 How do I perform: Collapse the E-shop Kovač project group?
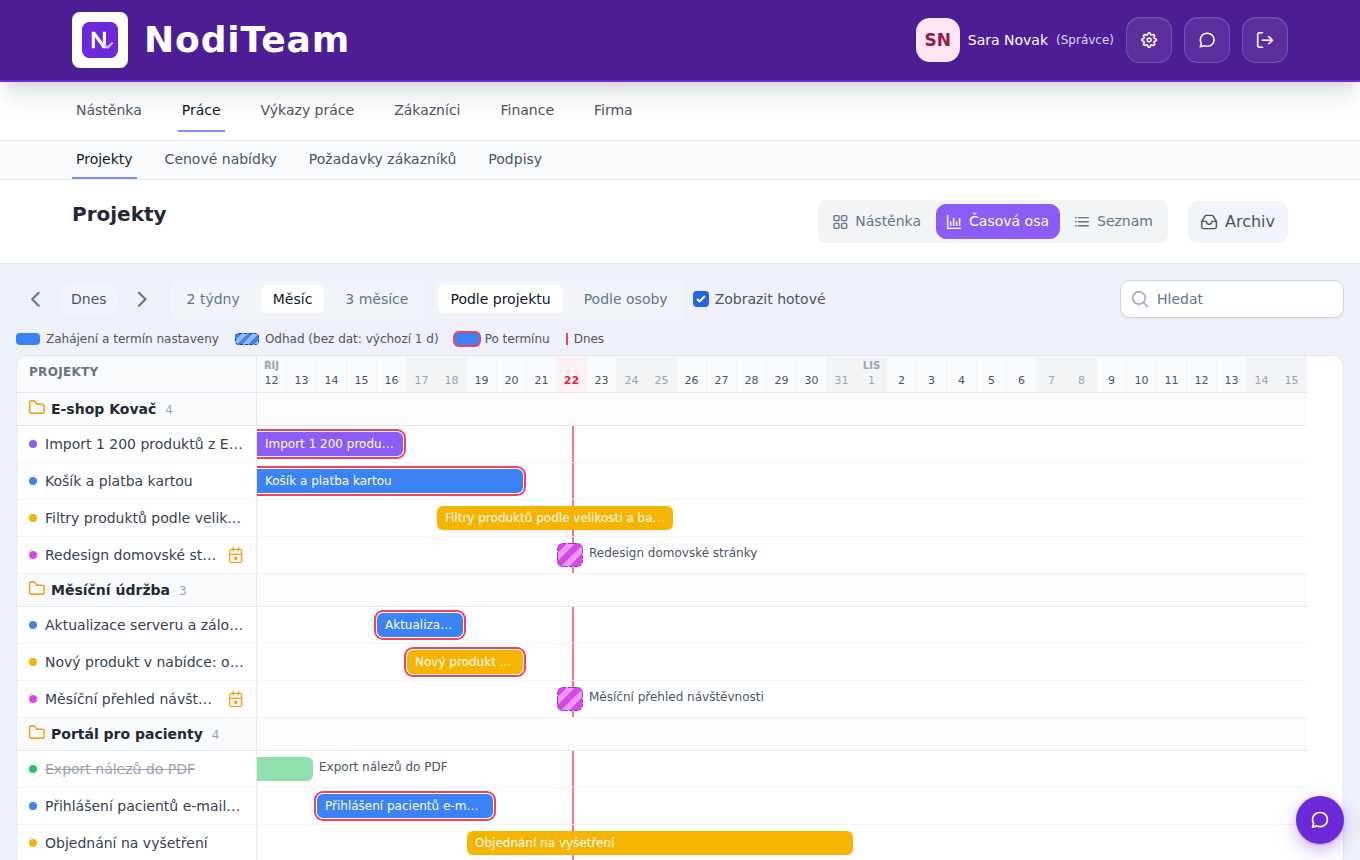coord(137,409)
